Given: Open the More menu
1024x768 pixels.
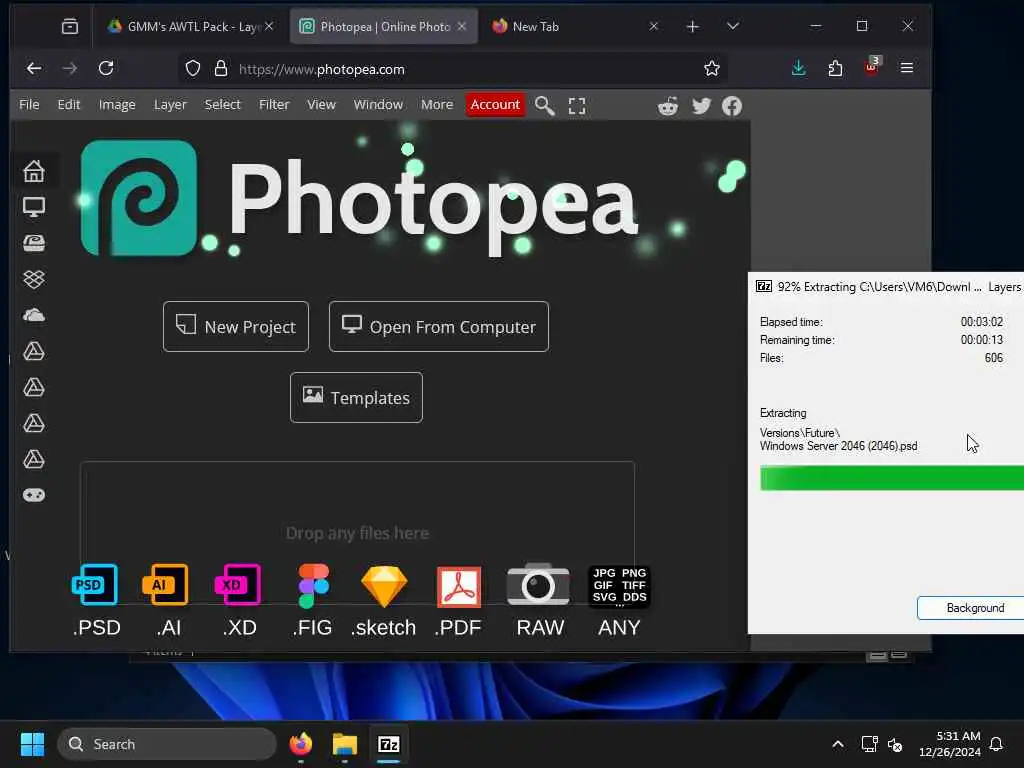Looking at the screenshot, I should pyautogui.click(x=437, y=104).
